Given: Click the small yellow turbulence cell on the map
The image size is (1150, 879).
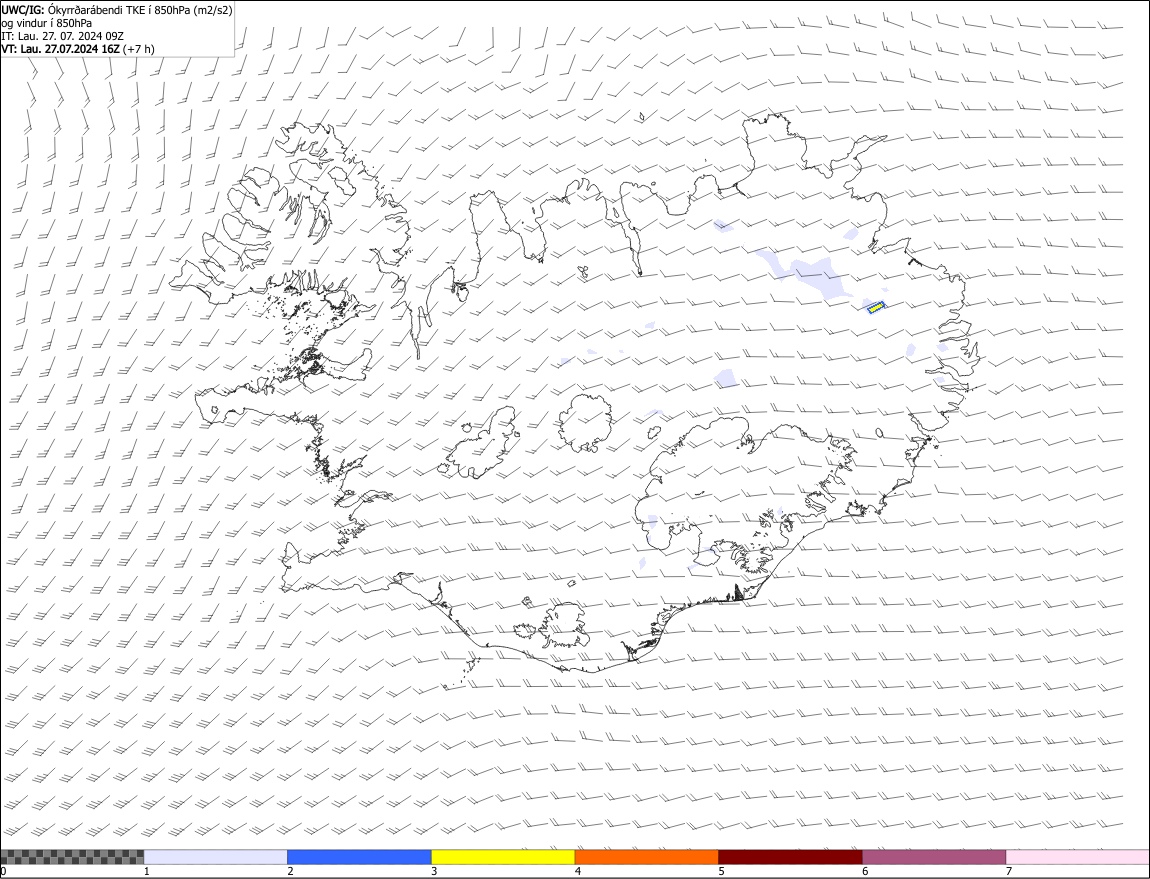Looking at the screenshot, I should (876, 307).
